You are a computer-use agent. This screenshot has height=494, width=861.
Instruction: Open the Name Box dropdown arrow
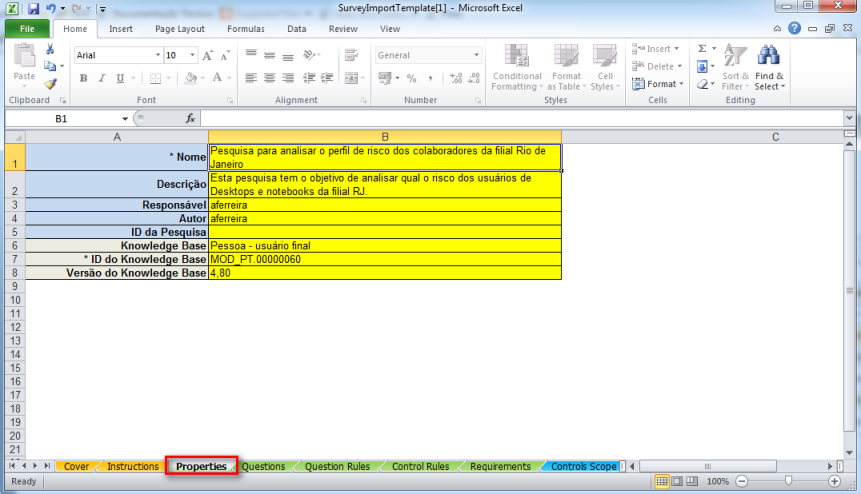(125, 119)
